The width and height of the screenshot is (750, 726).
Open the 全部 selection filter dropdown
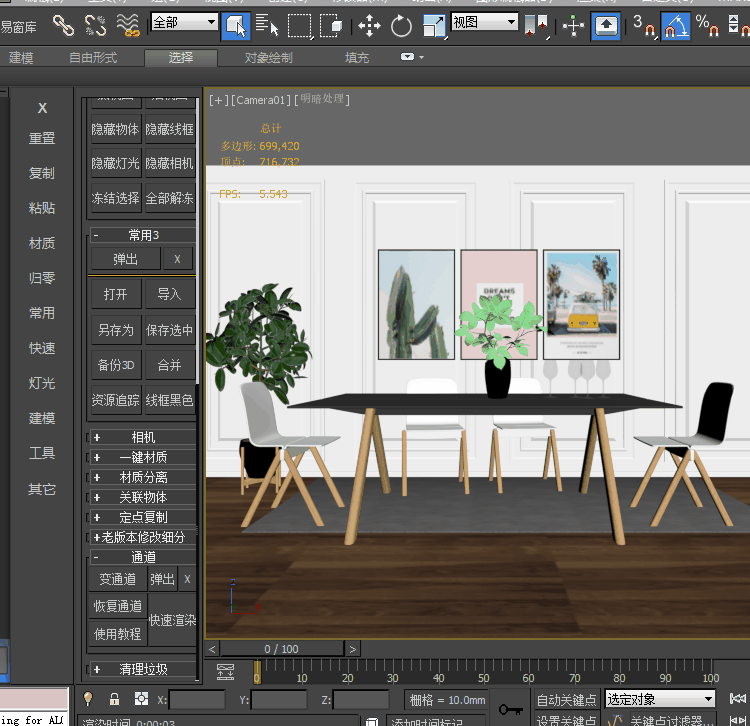[185, 22]
